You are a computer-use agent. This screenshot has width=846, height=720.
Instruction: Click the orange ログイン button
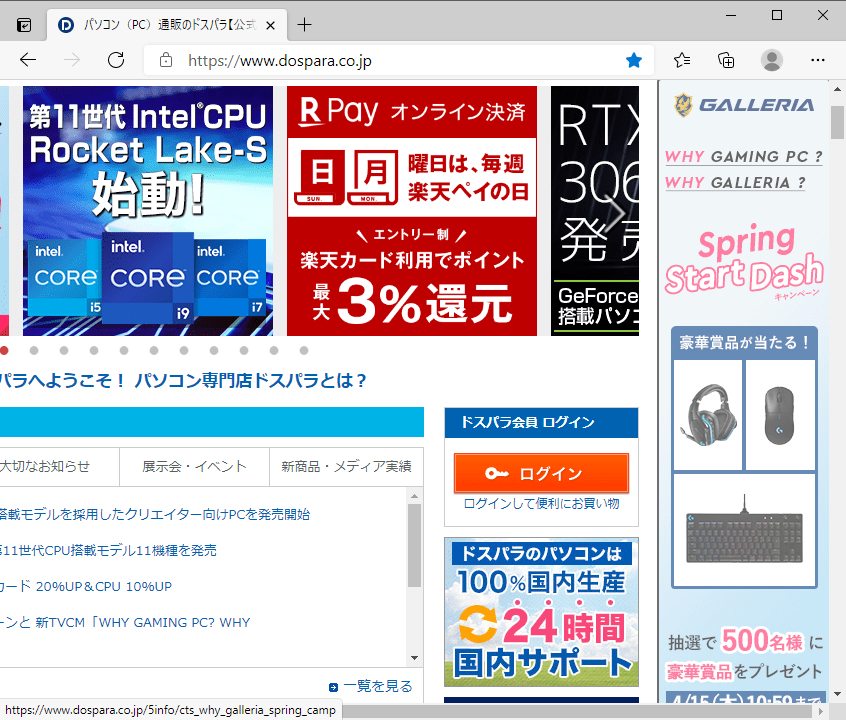[541, 473]
